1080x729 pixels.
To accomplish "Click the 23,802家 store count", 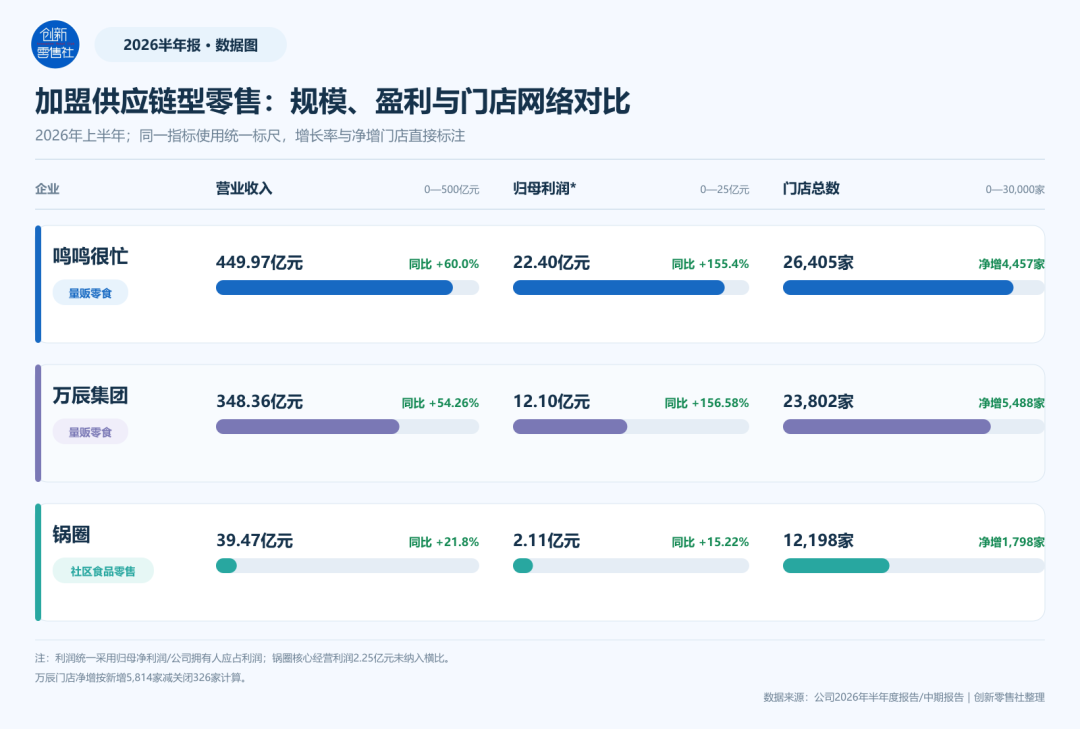I will [x=818, y=402].
